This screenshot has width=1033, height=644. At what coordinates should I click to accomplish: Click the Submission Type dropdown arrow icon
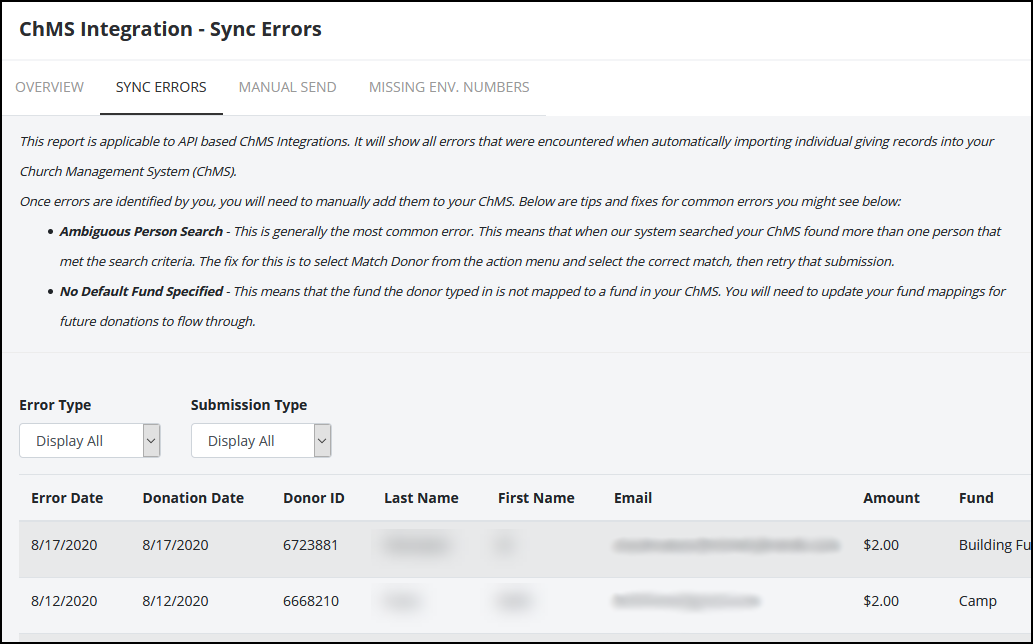pyautogui.click(x=322, y=440)
